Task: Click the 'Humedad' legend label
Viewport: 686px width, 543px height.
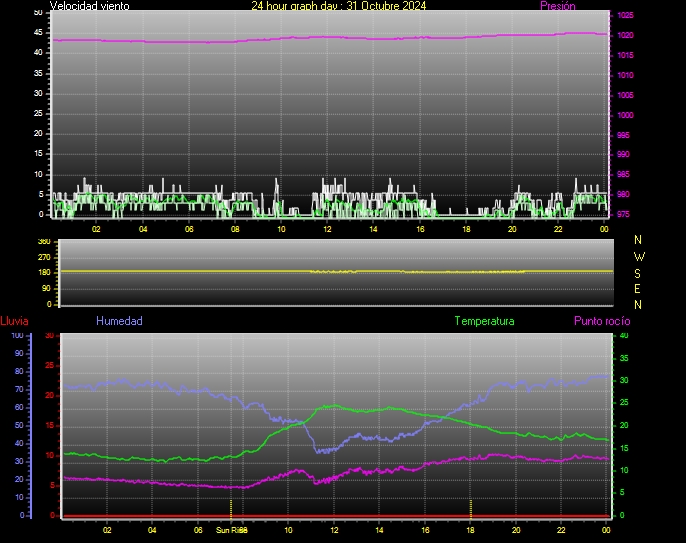Action: [x=119, y=321]
